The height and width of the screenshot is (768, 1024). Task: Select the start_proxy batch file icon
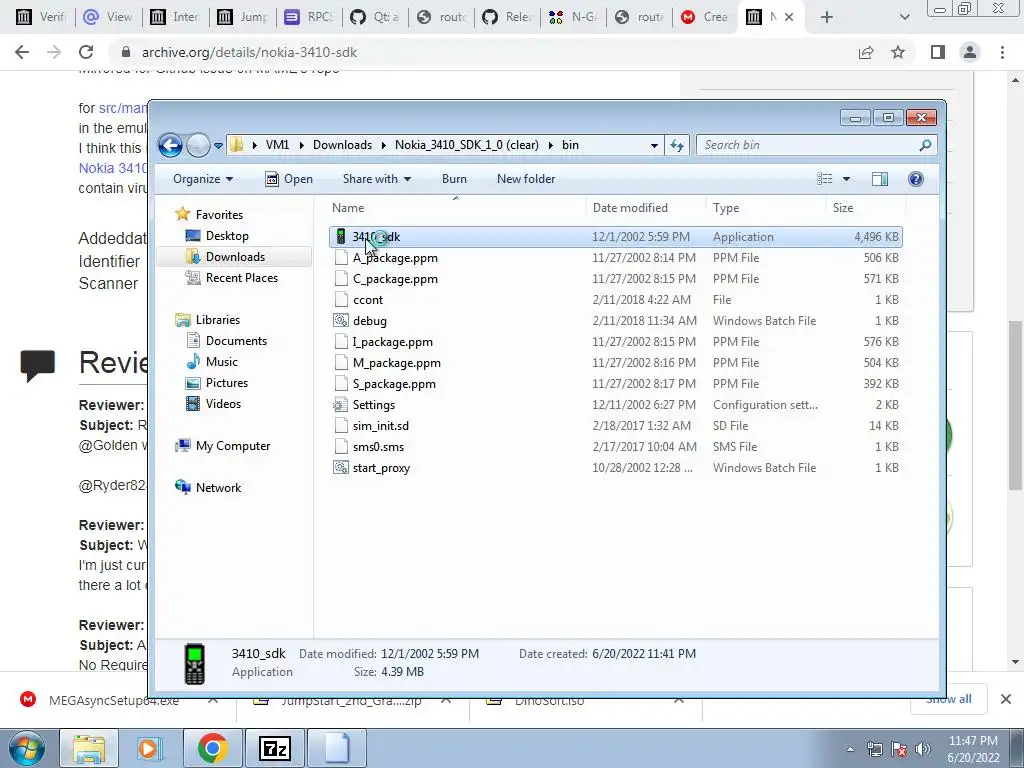[340, 468]
